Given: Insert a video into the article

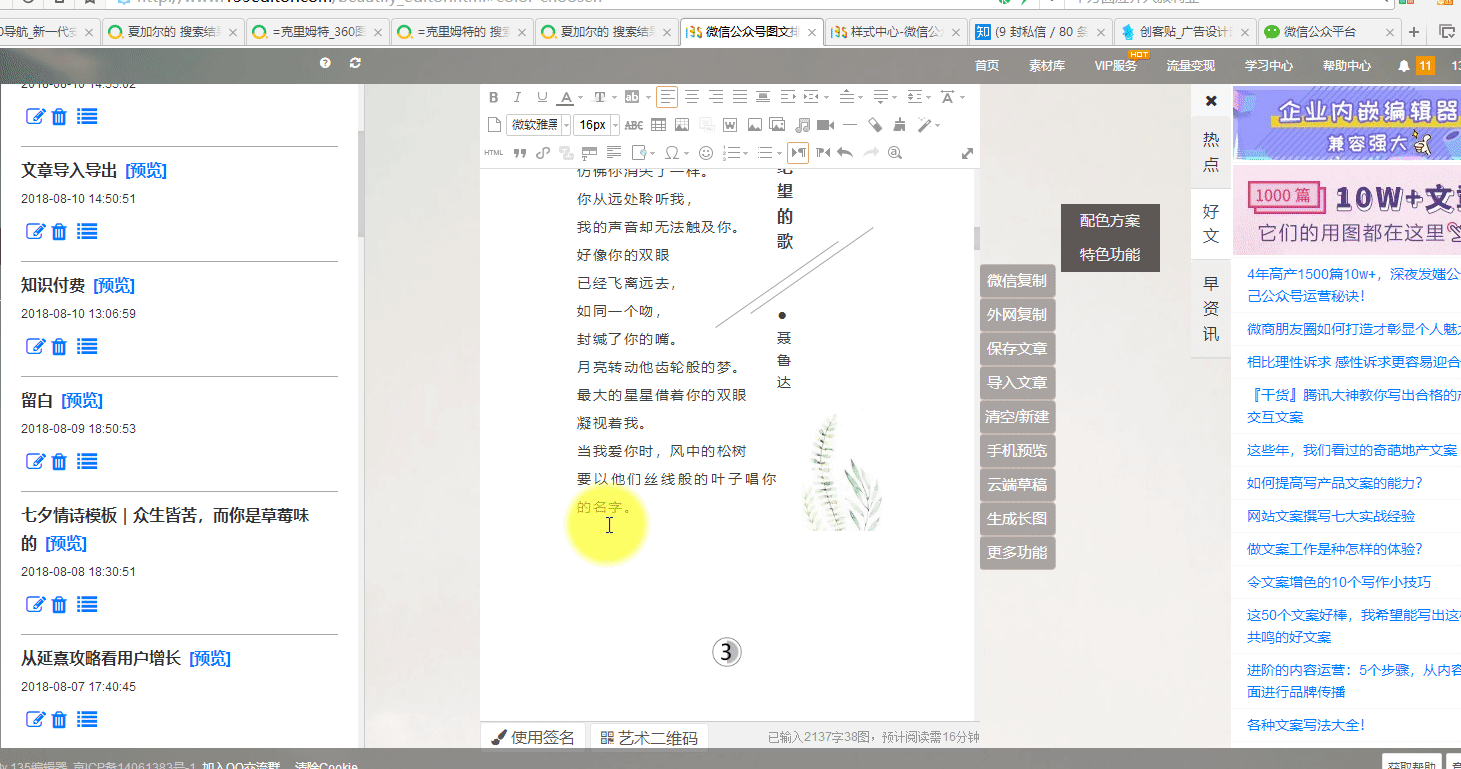Looking at the screenshot, I should (826, 125).
